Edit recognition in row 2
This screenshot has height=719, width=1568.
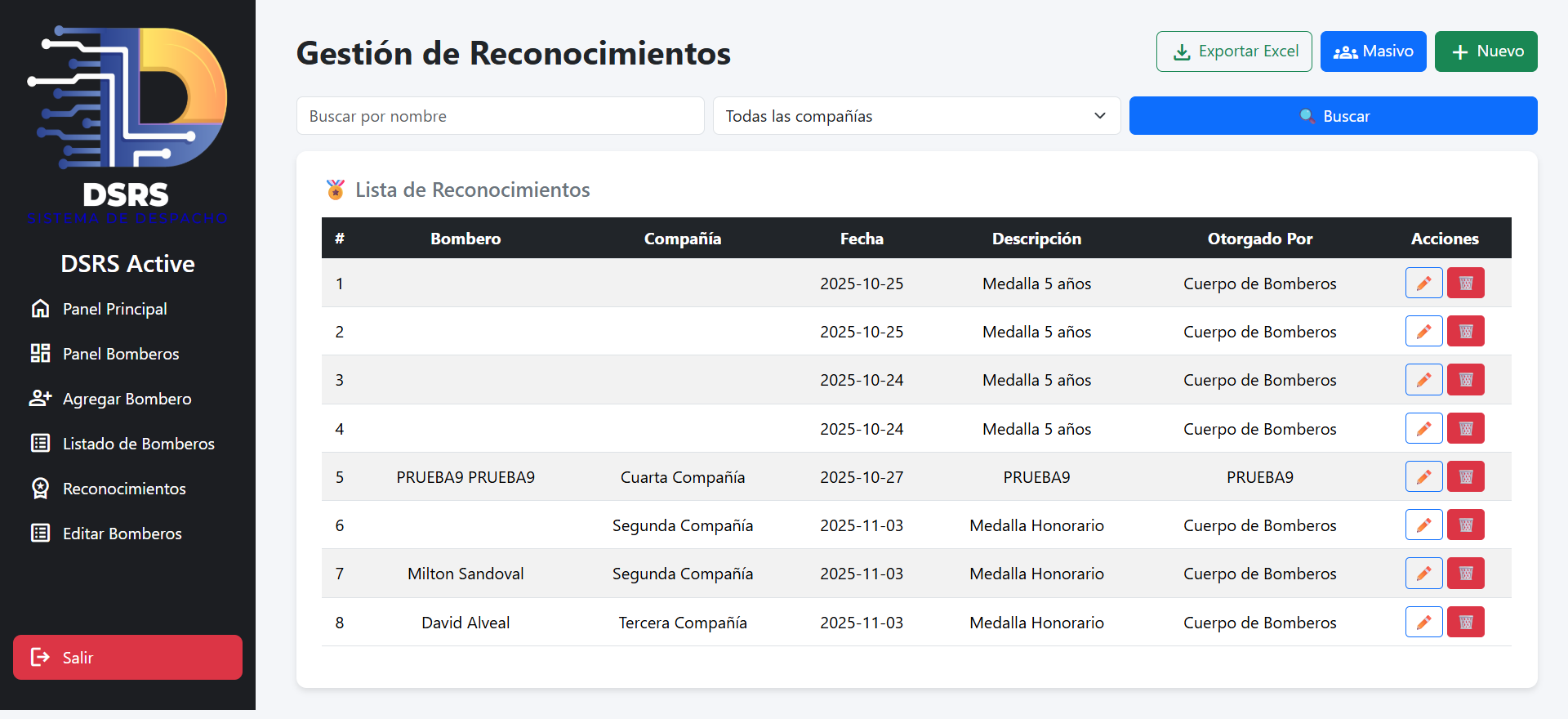(x=1423, y=332)
